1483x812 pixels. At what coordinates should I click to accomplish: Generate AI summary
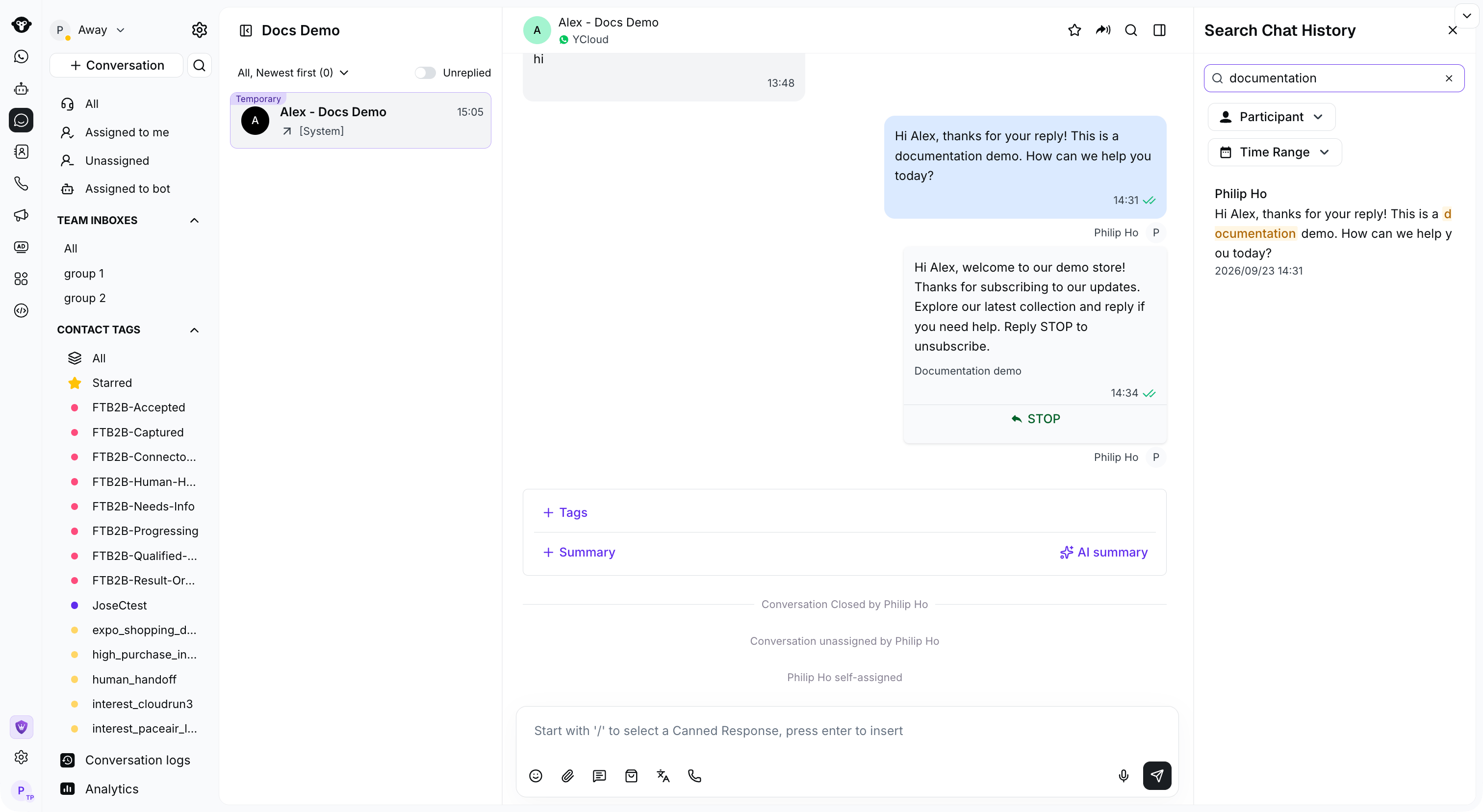click(x=1103, y=553)
